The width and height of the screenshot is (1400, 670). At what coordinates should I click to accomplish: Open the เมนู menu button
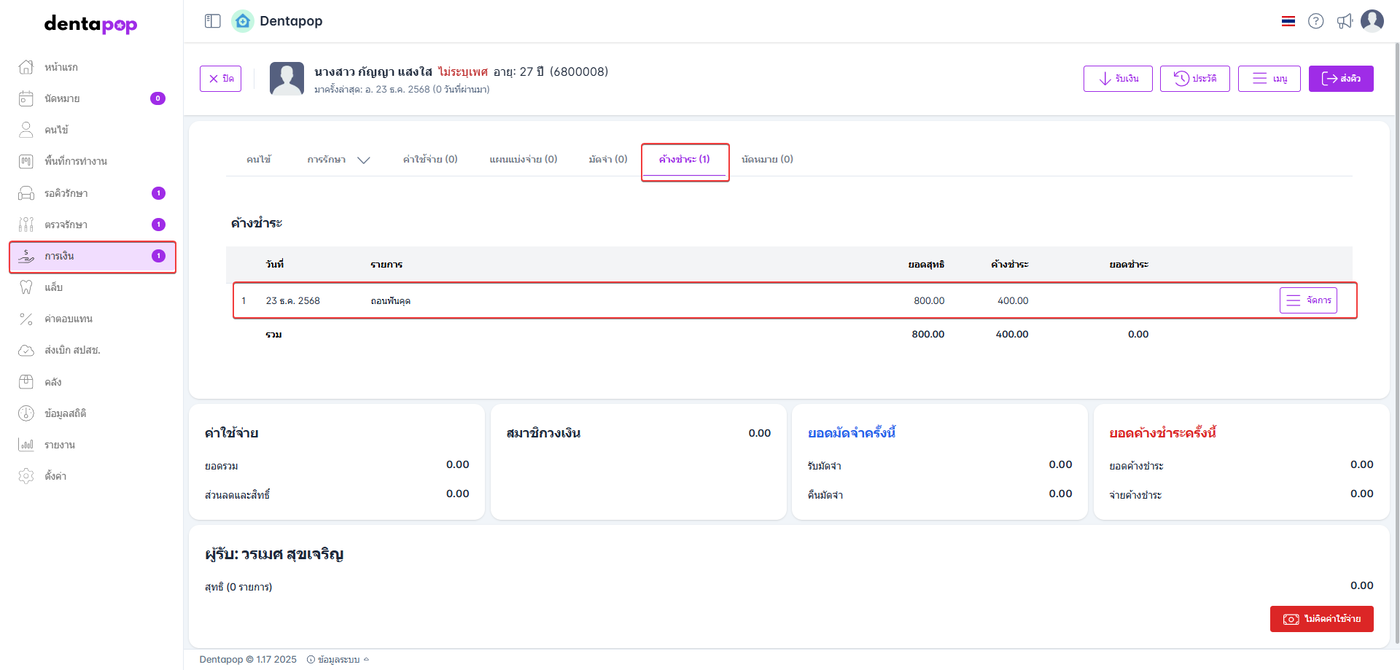pyautogui.click(x=1269, y=79)
